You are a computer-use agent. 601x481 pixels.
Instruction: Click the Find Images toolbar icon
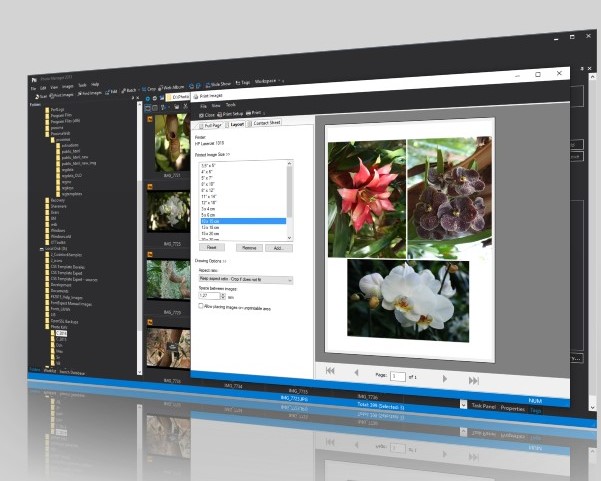point(80,94)
